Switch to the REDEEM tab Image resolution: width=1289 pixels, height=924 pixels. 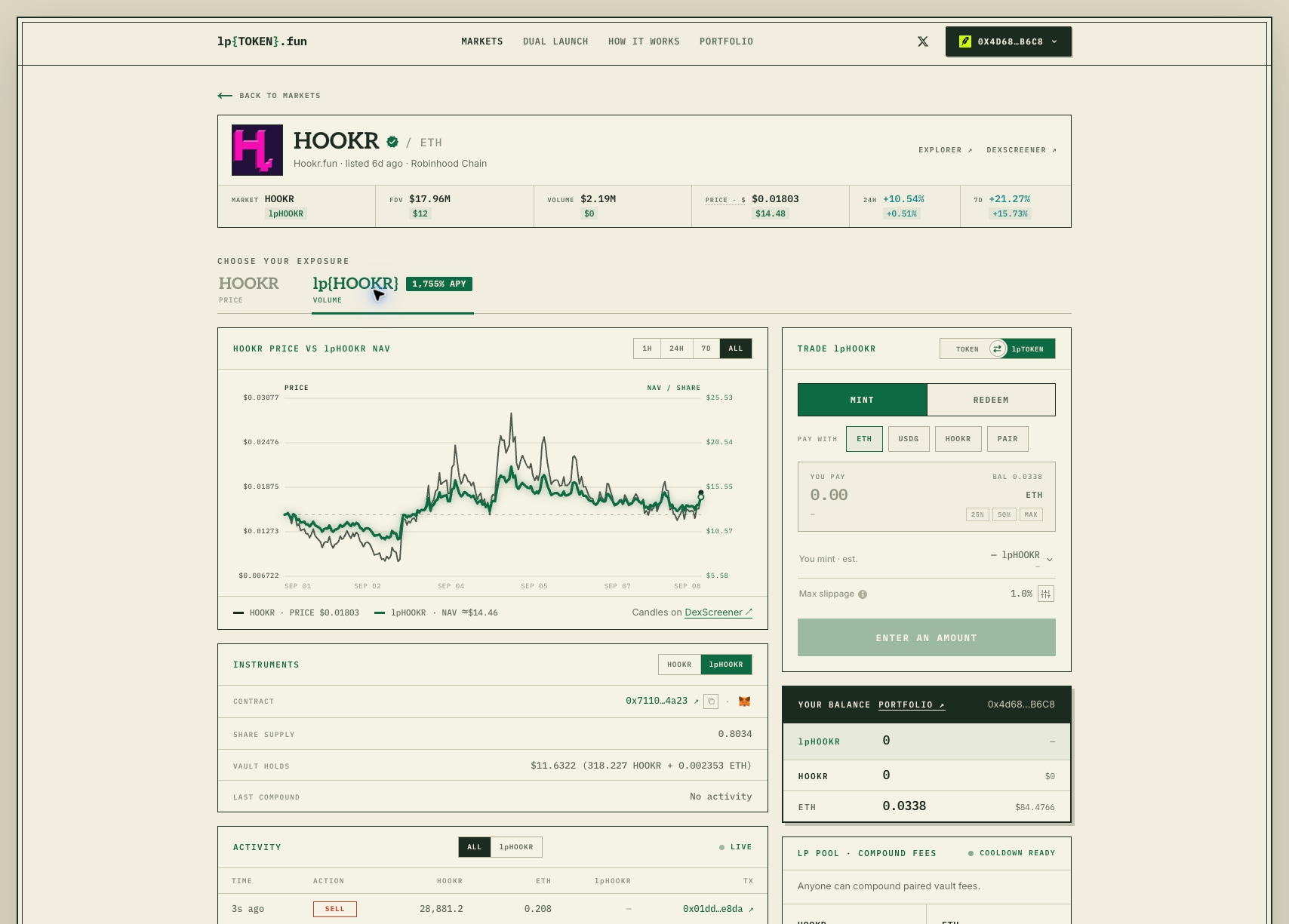[x=991, y=400]
